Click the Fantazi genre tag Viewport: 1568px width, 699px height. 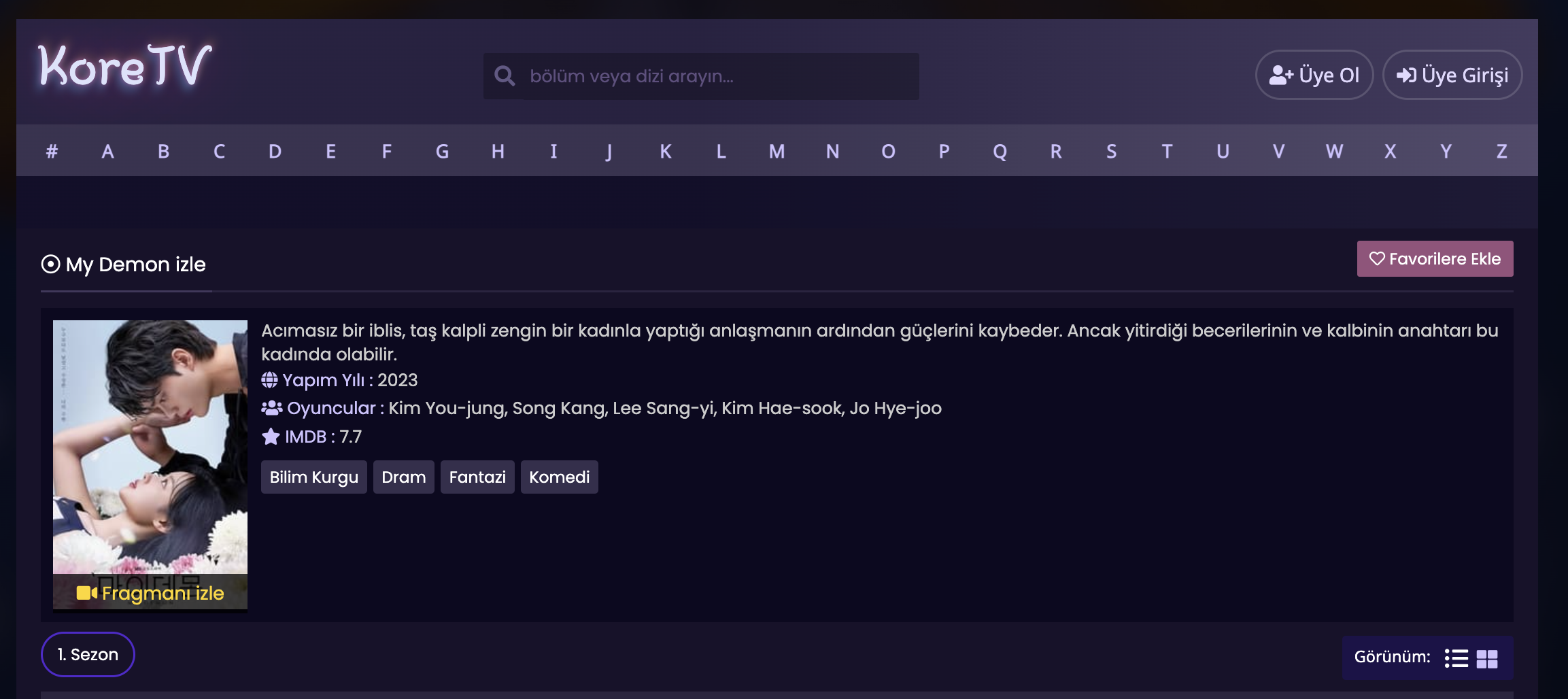point(477,477)
